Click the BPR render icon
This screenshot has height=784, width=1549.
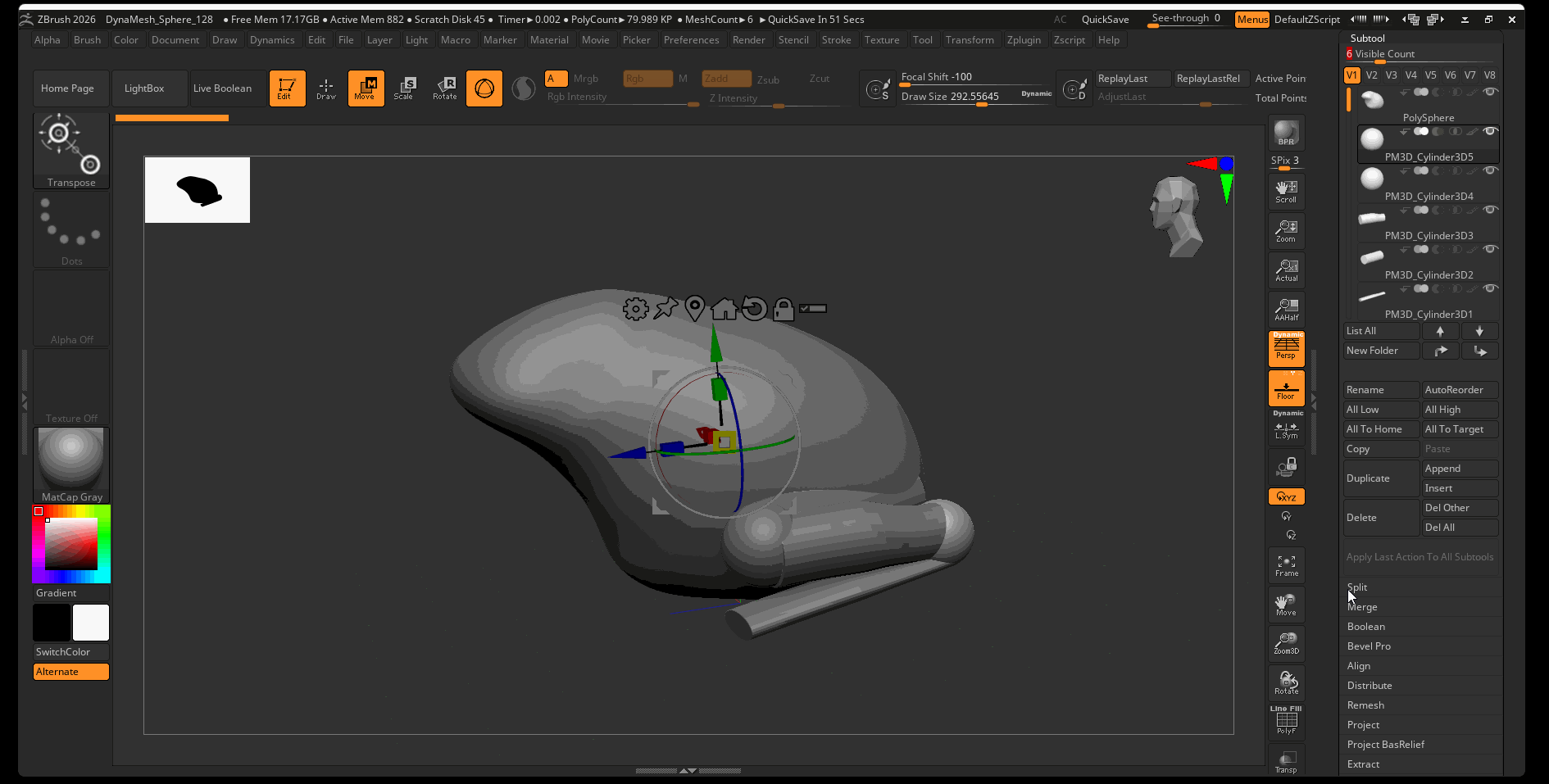[1286, 134]
